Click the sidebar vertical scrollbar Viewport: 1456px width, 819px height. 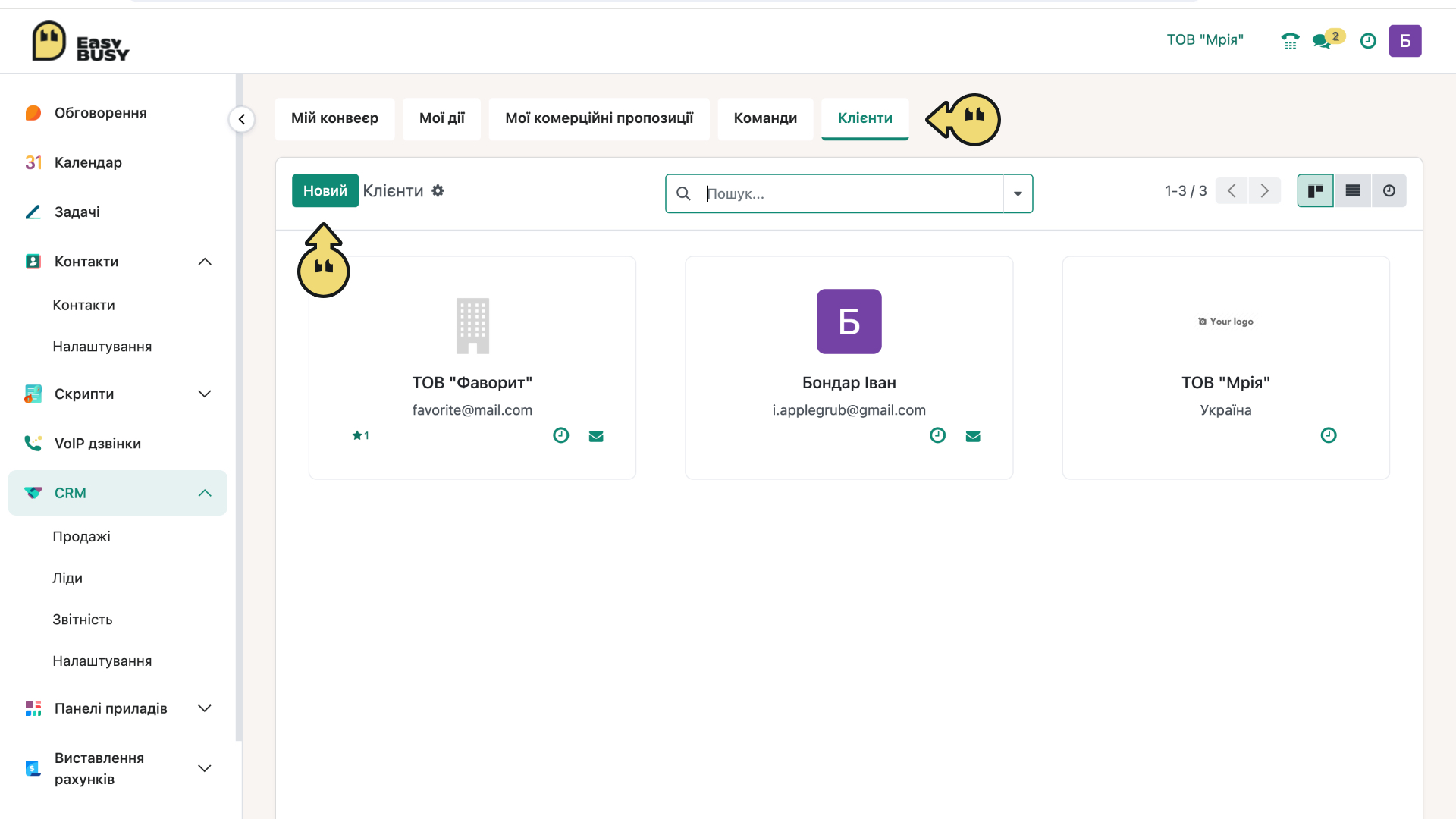click(x=239, y=407)
